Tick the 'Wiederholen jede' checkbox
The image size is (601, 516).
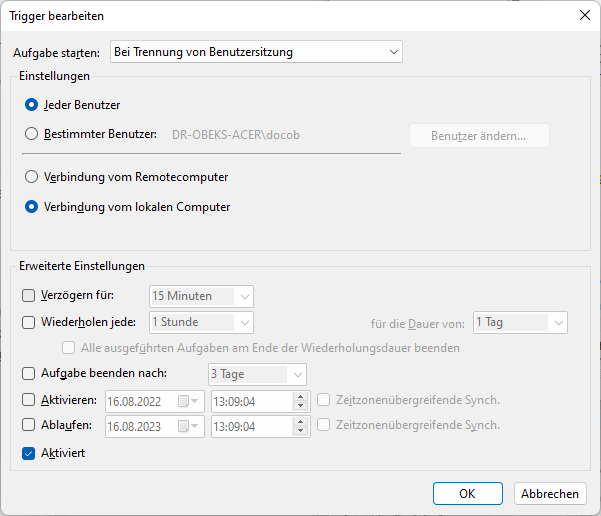point(28,322)
